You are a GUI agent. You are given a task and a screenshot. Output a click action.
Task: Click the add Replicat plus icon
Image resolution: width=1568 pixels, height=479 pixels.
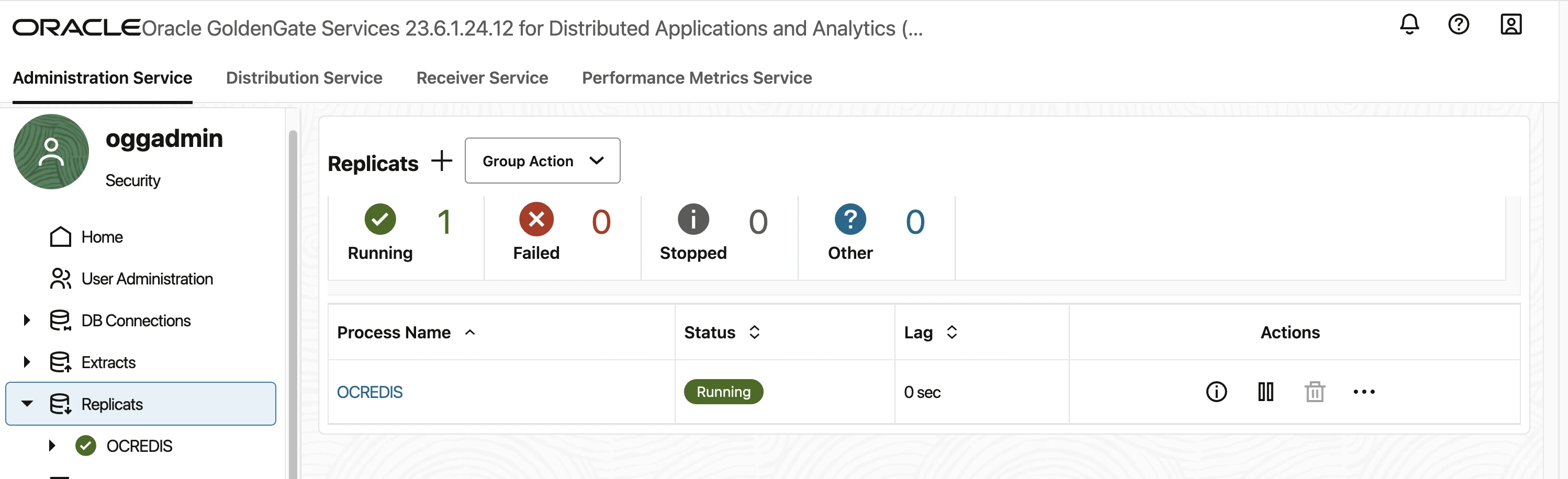click(x=441, y=161)
